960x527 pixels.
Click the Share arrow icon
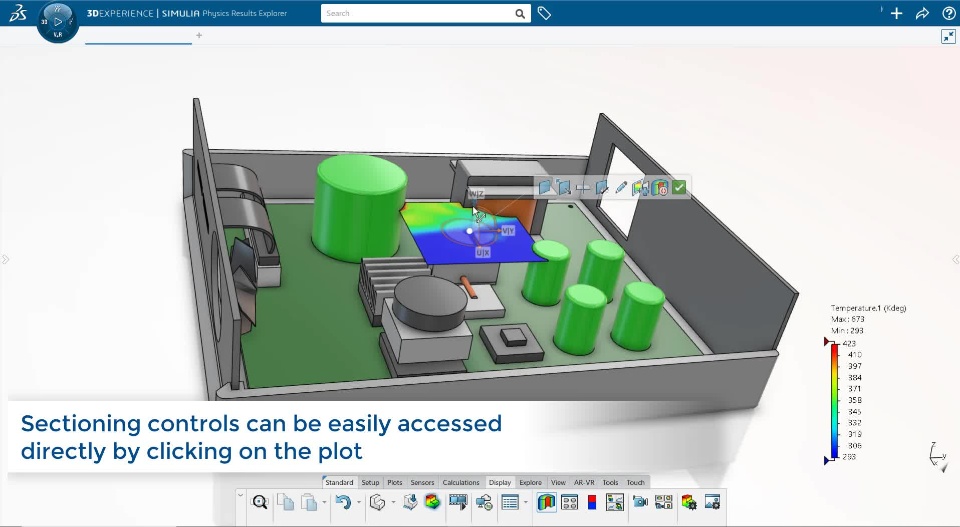(x=922, y=13)
